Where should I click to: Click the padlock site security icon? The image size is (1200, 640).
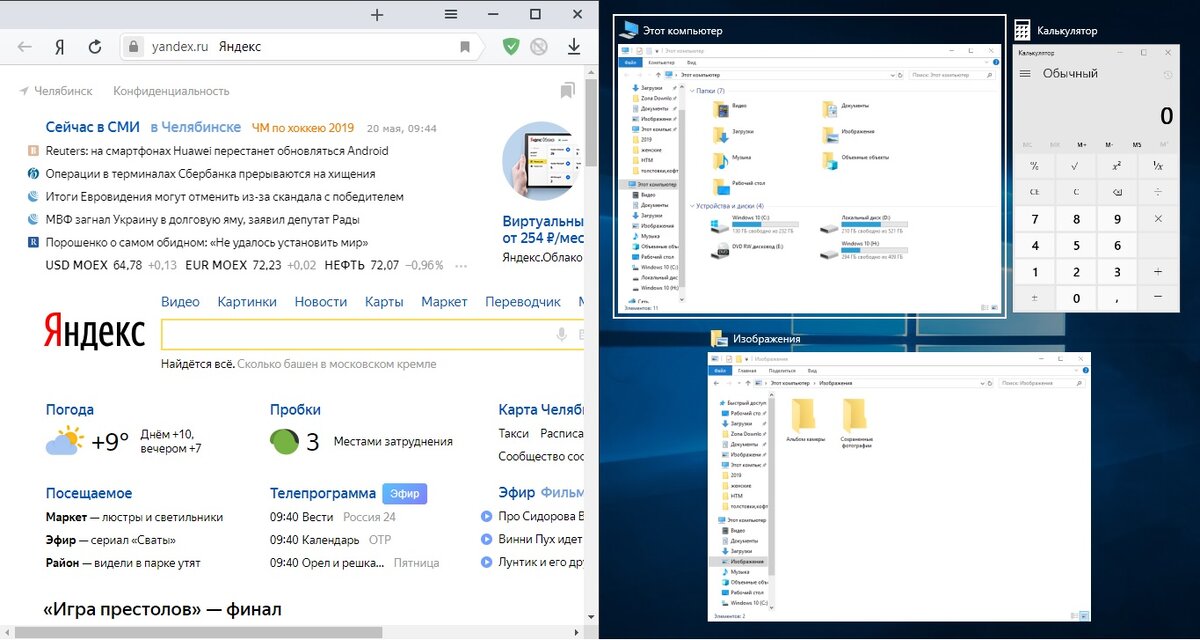pyautogui.click(x=134, y=47)
